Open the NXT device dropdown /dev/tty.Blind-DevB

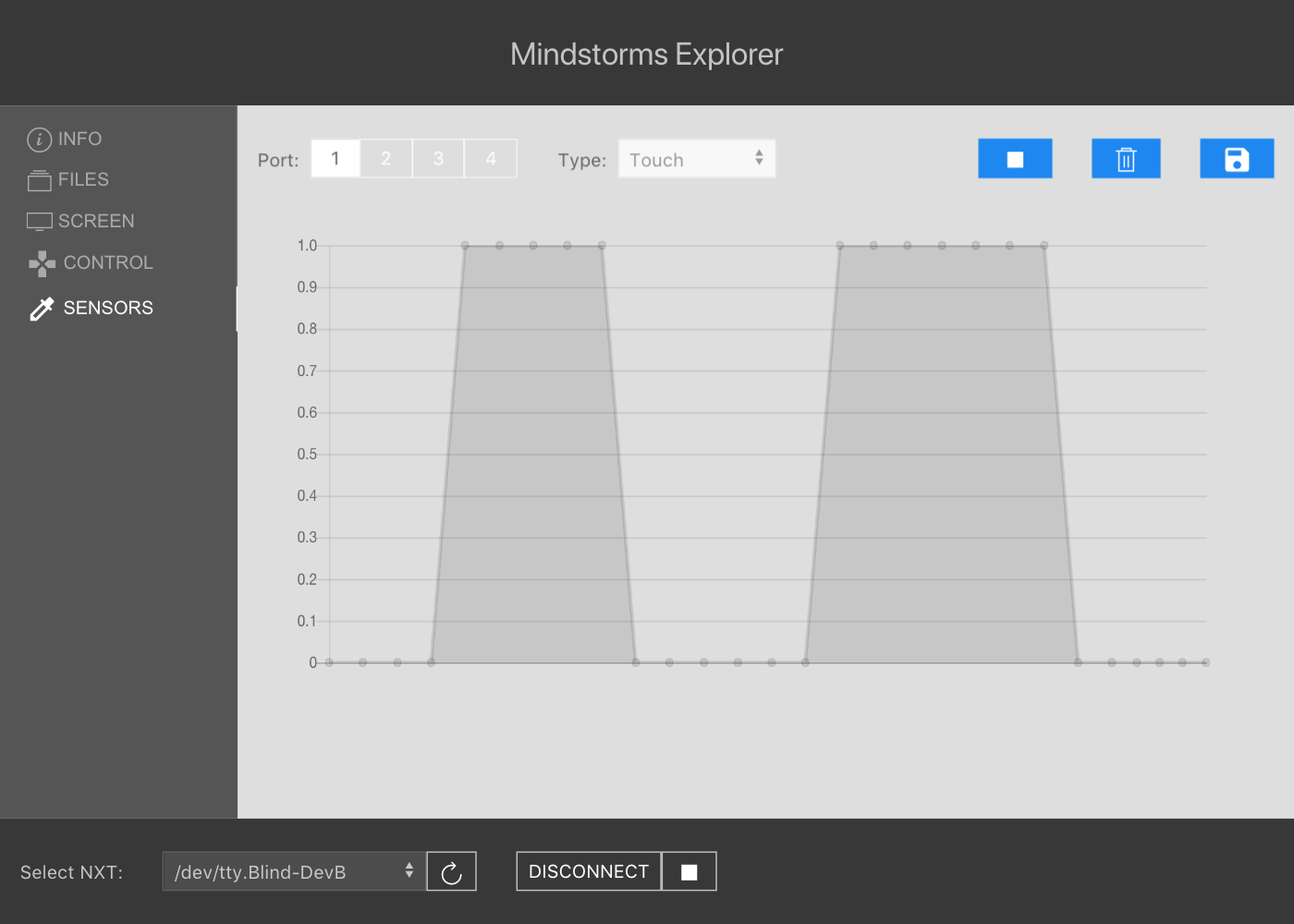click(294, 871)
